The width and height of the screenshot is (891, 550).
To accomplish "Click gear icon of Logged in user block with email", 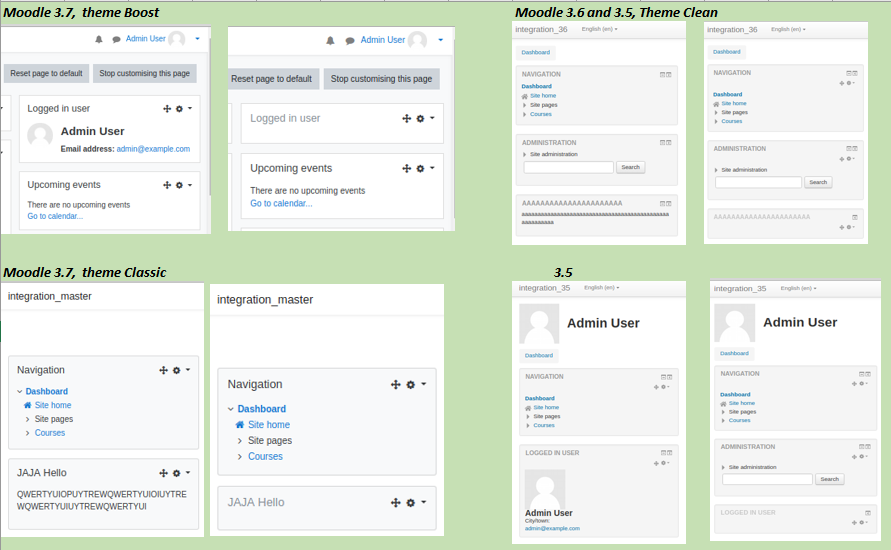I will 180,109.
